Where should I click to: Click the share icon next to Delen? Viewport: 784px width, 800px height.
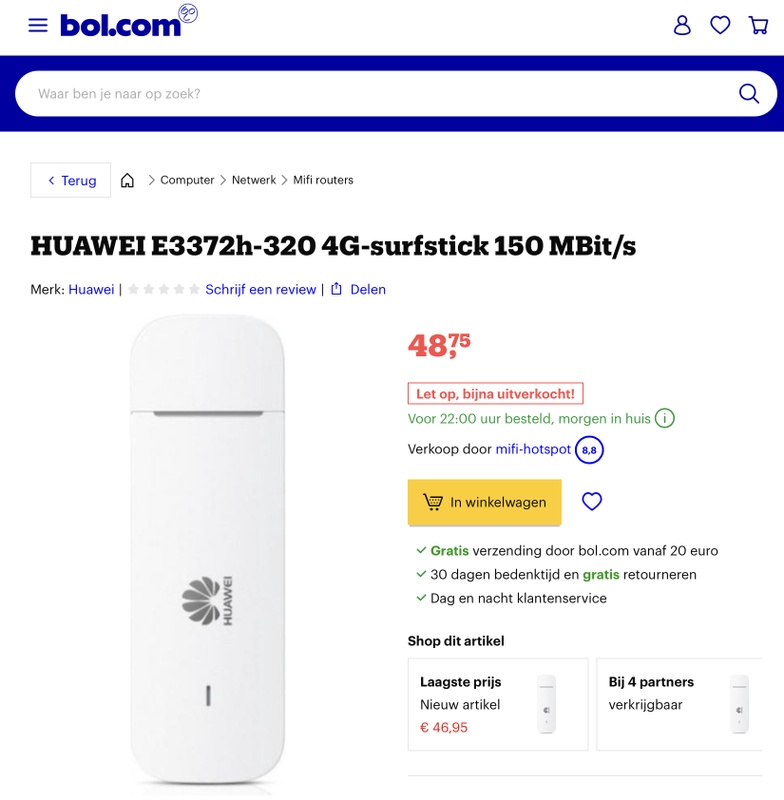[337, 289]
